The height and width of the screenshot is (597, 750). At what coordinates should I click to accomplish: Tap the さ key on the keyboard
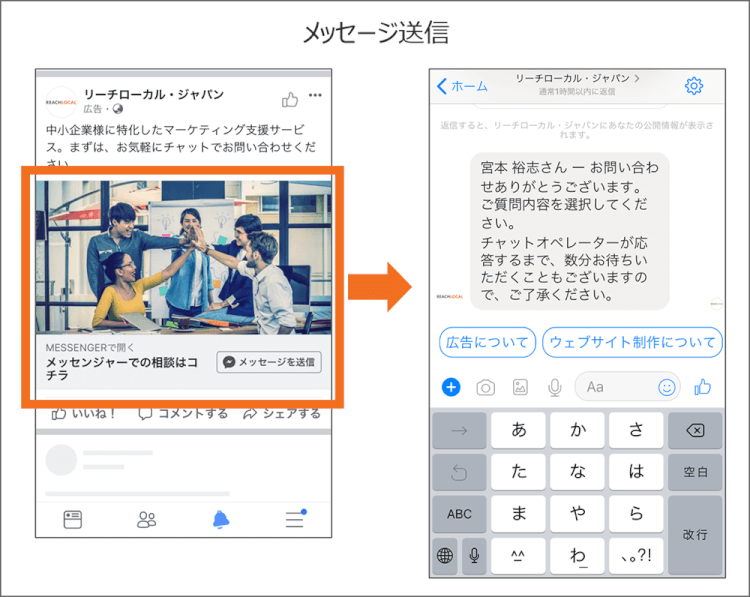point(636,430)
